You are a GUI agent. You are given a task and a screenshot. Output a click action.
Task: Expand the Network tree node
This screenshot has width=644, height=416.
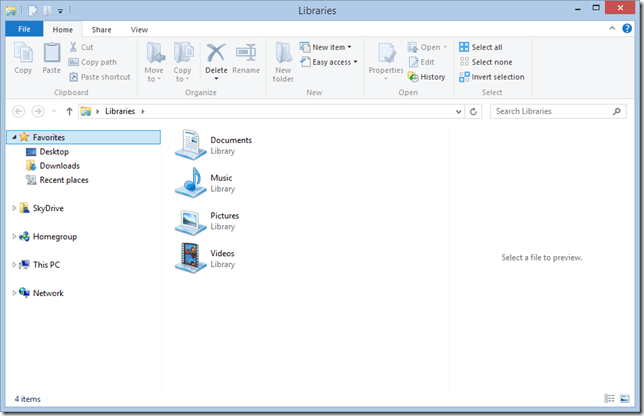click(x=14, y=293)
